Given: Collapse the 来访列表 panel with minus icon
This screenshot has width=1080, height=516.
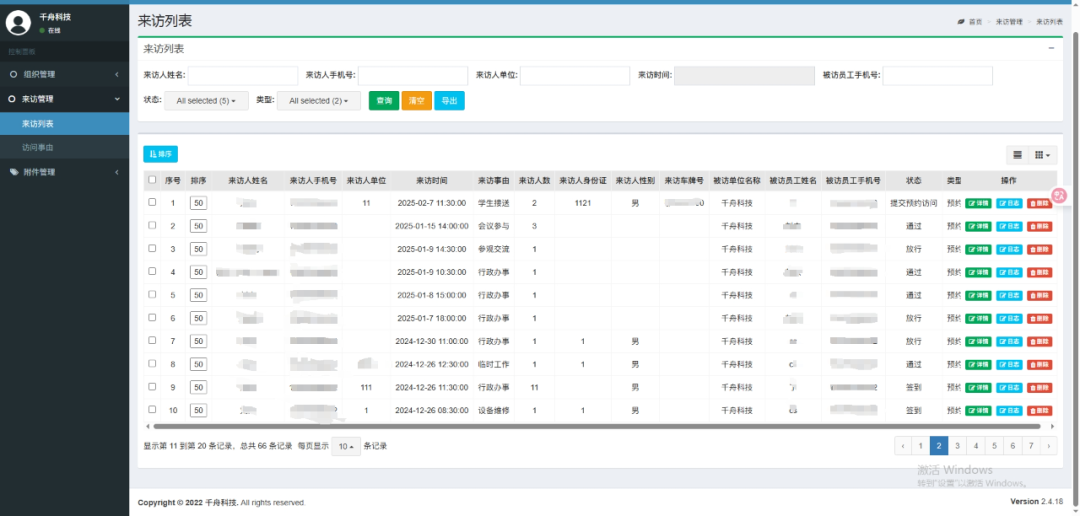Looking at the screenshot, I should pyautogui.click(x=1051, y=48).
